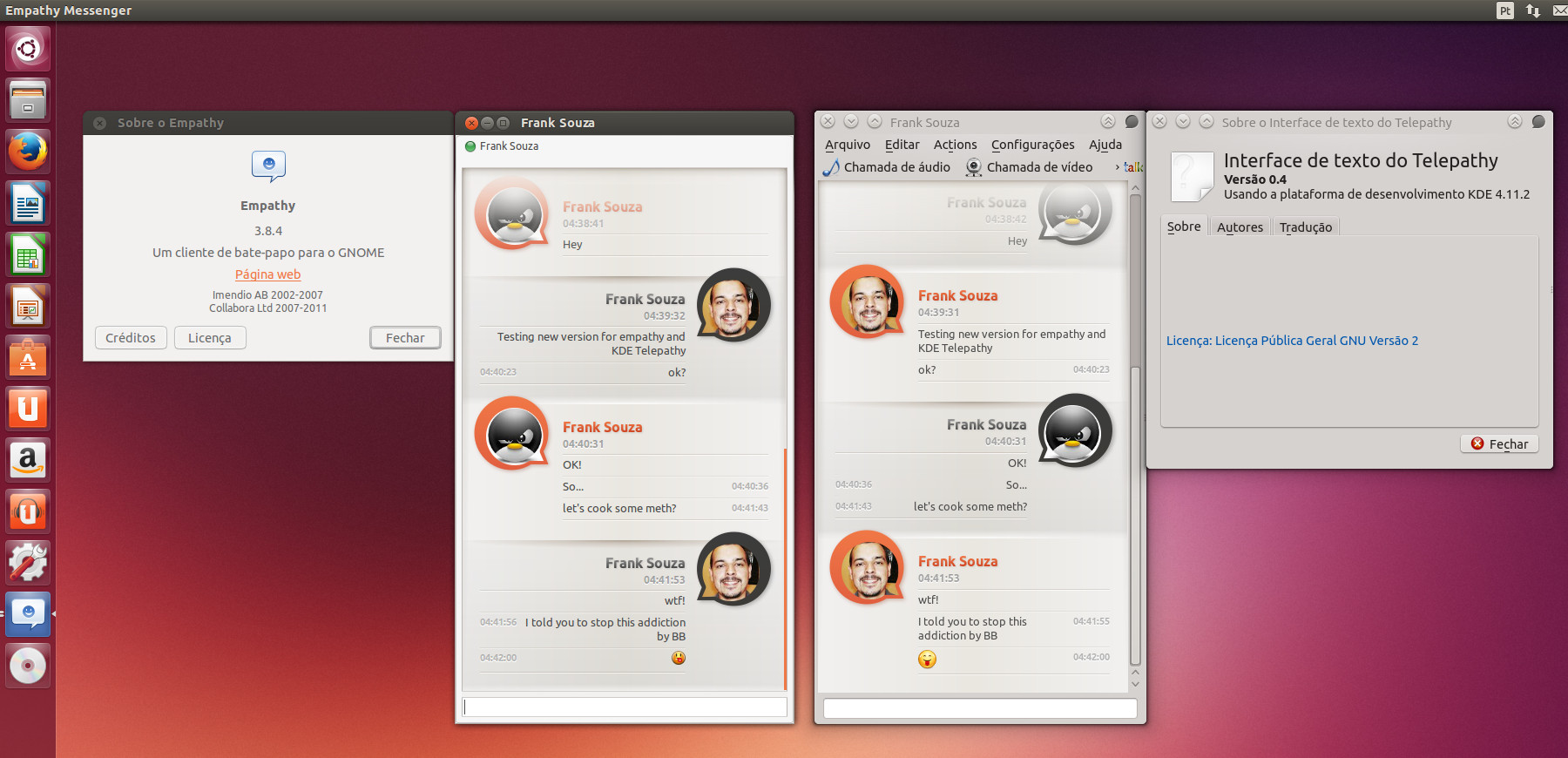Click "Testing new version" message in KDE chat
Image resolution: width=1568 pixels, height=758 pixels.
click(x=1011, y=341)
